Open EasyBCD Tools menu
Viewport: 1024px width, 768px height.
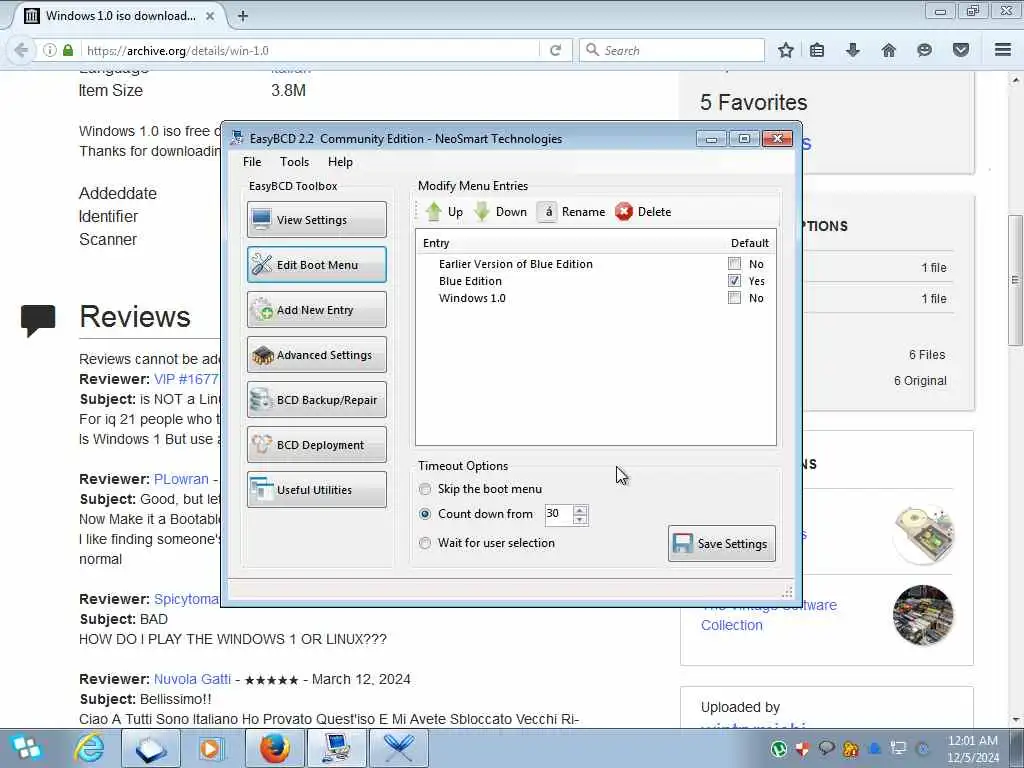[x=295, y=162]
